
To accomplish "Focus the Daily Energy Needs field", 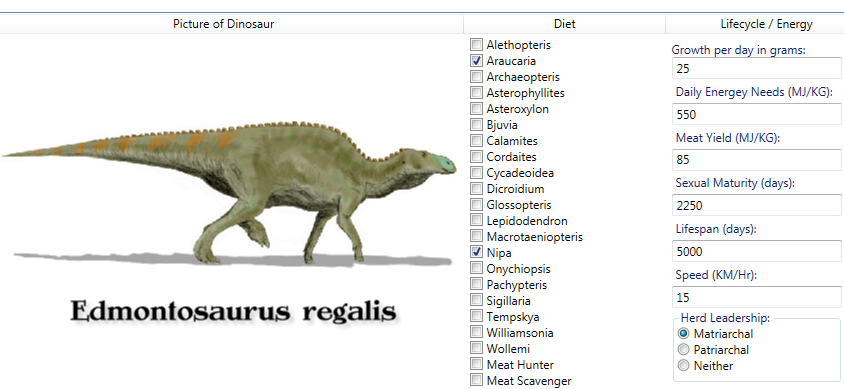I will [757, 114].
